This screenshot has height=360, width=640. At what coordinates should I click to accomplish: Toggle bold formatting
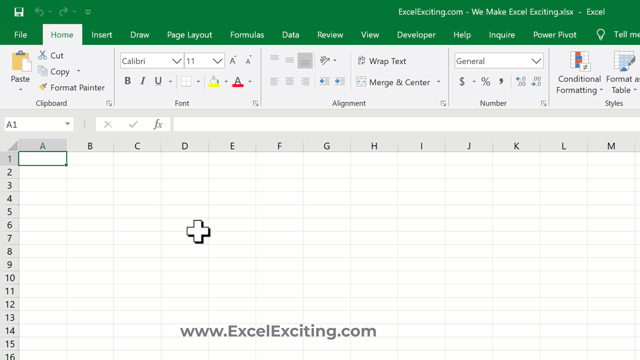tap(127, 81)
